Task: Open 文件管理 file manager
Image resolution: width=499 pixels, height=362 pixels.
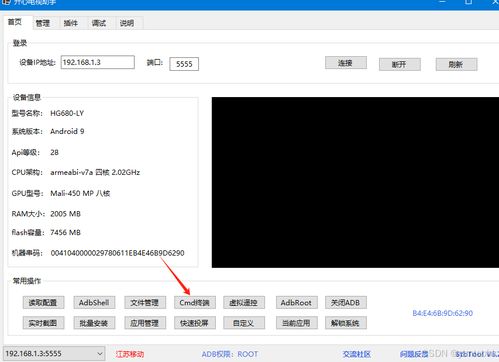Action: click(x=145, y=303)
